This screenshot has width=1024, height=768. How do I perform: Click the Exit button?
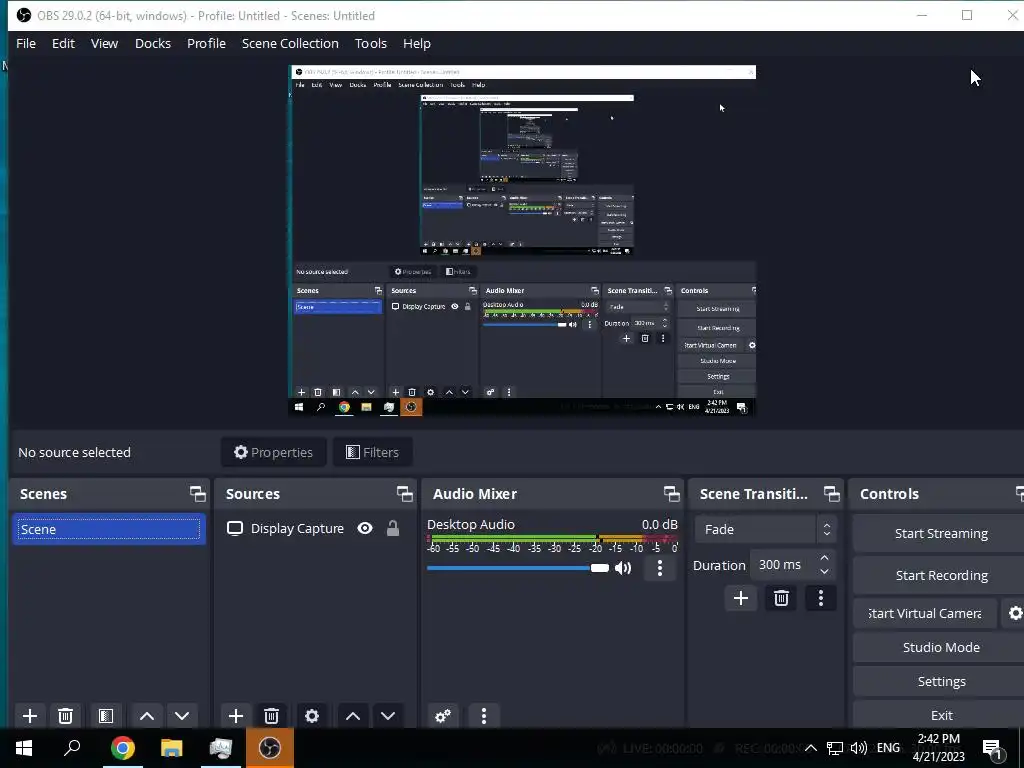tap(940, 715)
